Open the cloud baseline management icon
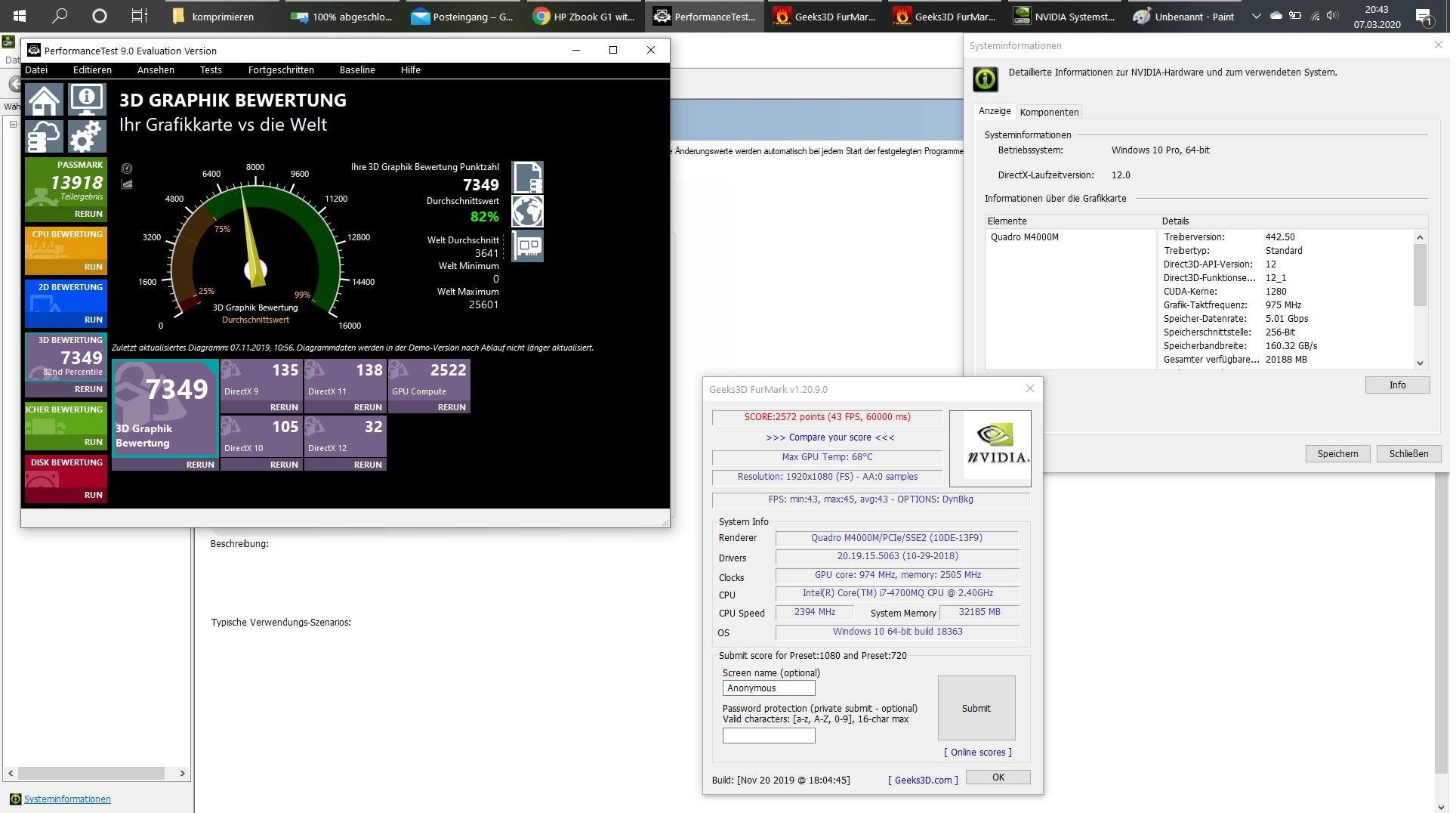This screenshot has height=813, width=1456. [45, 137]
